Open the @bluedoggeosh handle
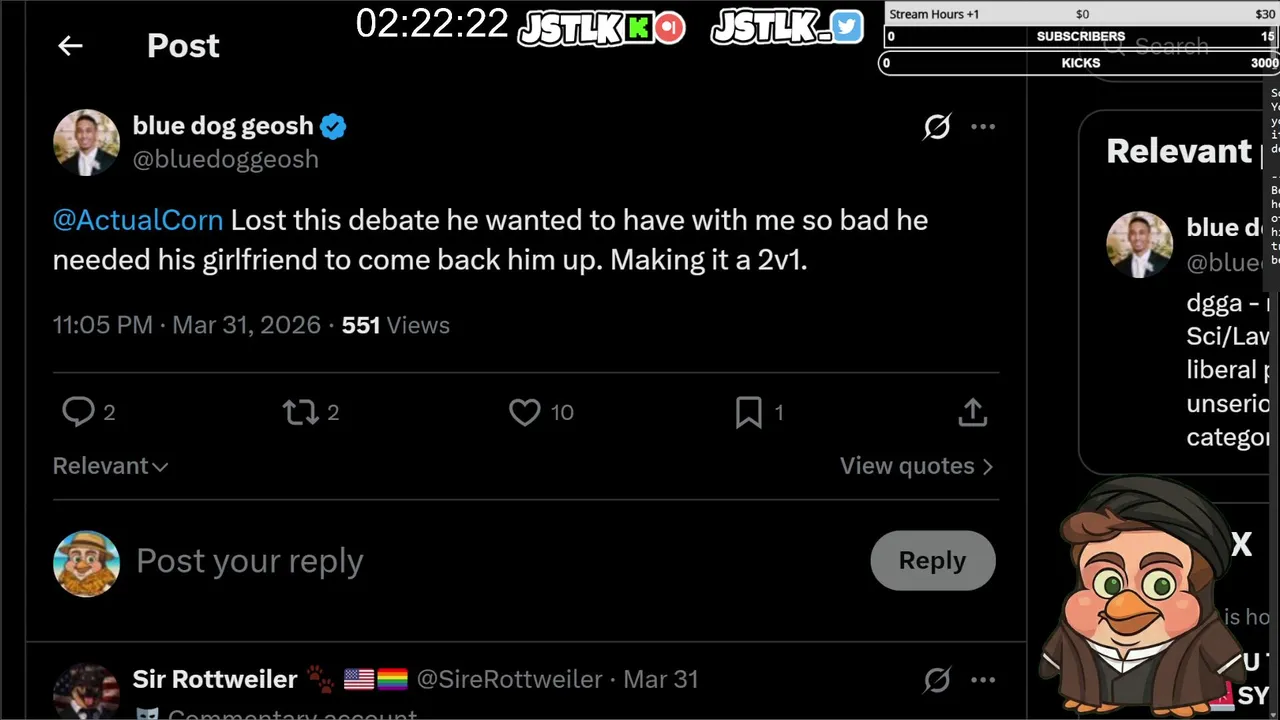Screen dimensions: 1280x720 coord(226,159)
